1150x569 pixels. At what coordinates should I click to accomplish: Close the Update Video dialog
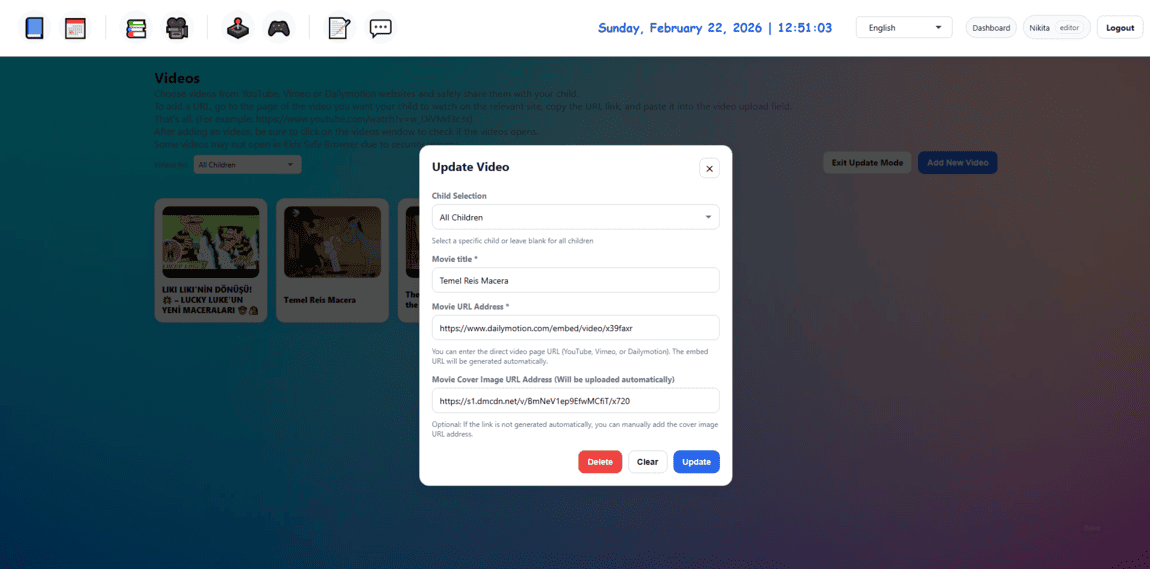(709, 168)
